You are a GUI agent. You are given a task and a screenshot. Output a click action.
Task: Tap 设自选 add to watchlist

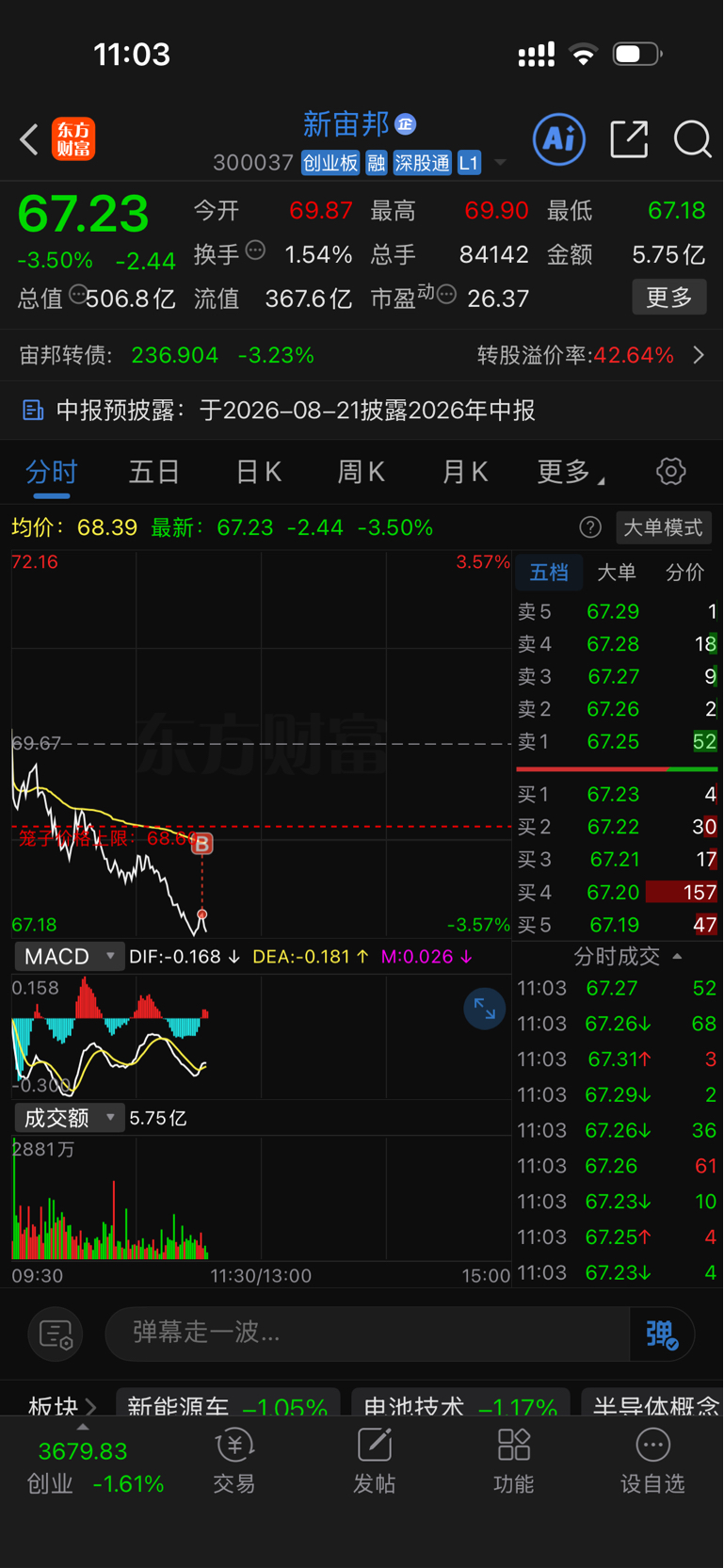652,1463
